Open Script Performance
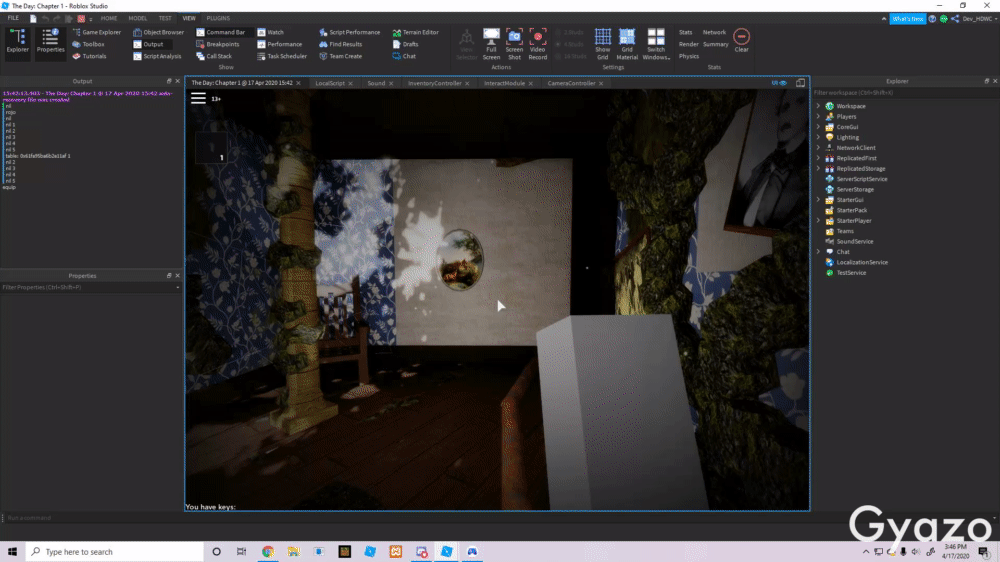Screen dimensions: 1000x562 [349, 32]
